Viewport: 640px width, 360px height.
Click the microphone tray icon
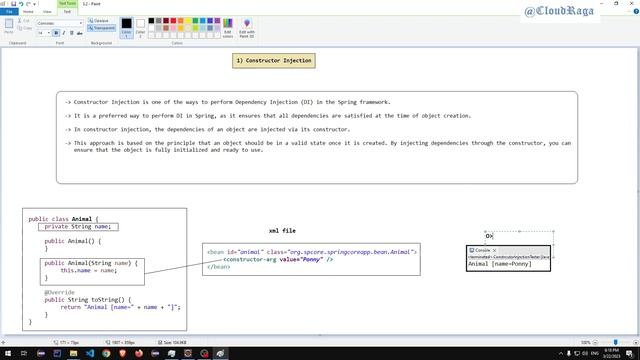[569, 353]
